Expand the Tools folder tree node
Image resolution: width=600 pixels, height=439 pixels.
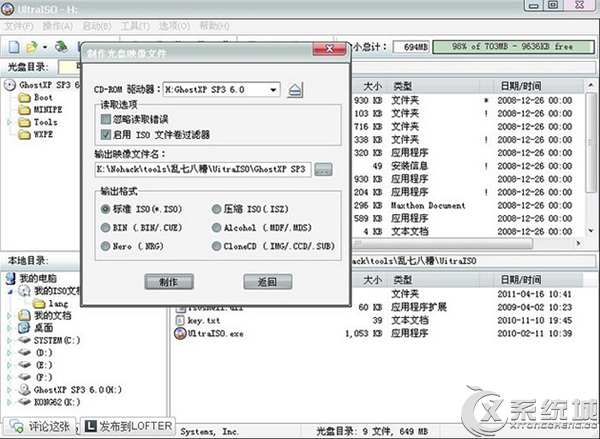(10, 122)
